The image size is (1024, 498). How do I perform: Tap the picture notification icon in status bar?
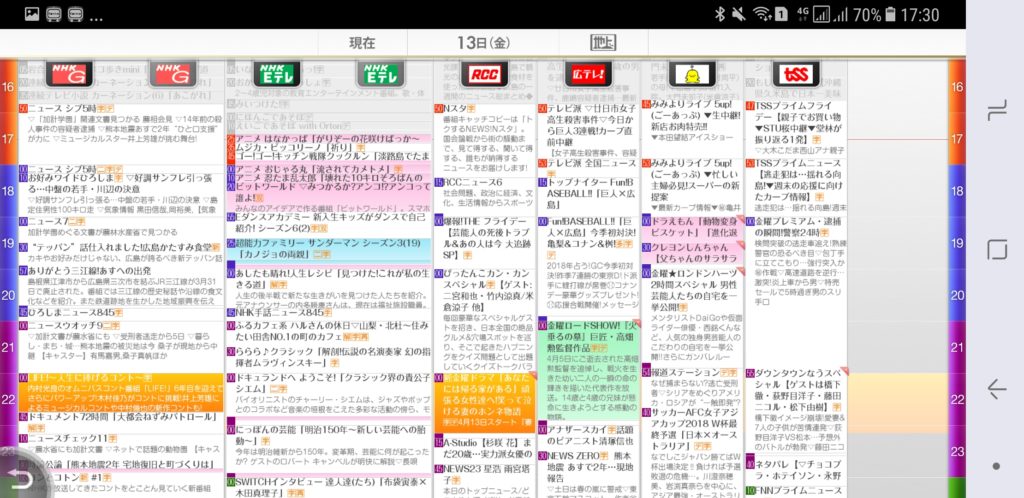pyautogui.click(x=32, y=14)
